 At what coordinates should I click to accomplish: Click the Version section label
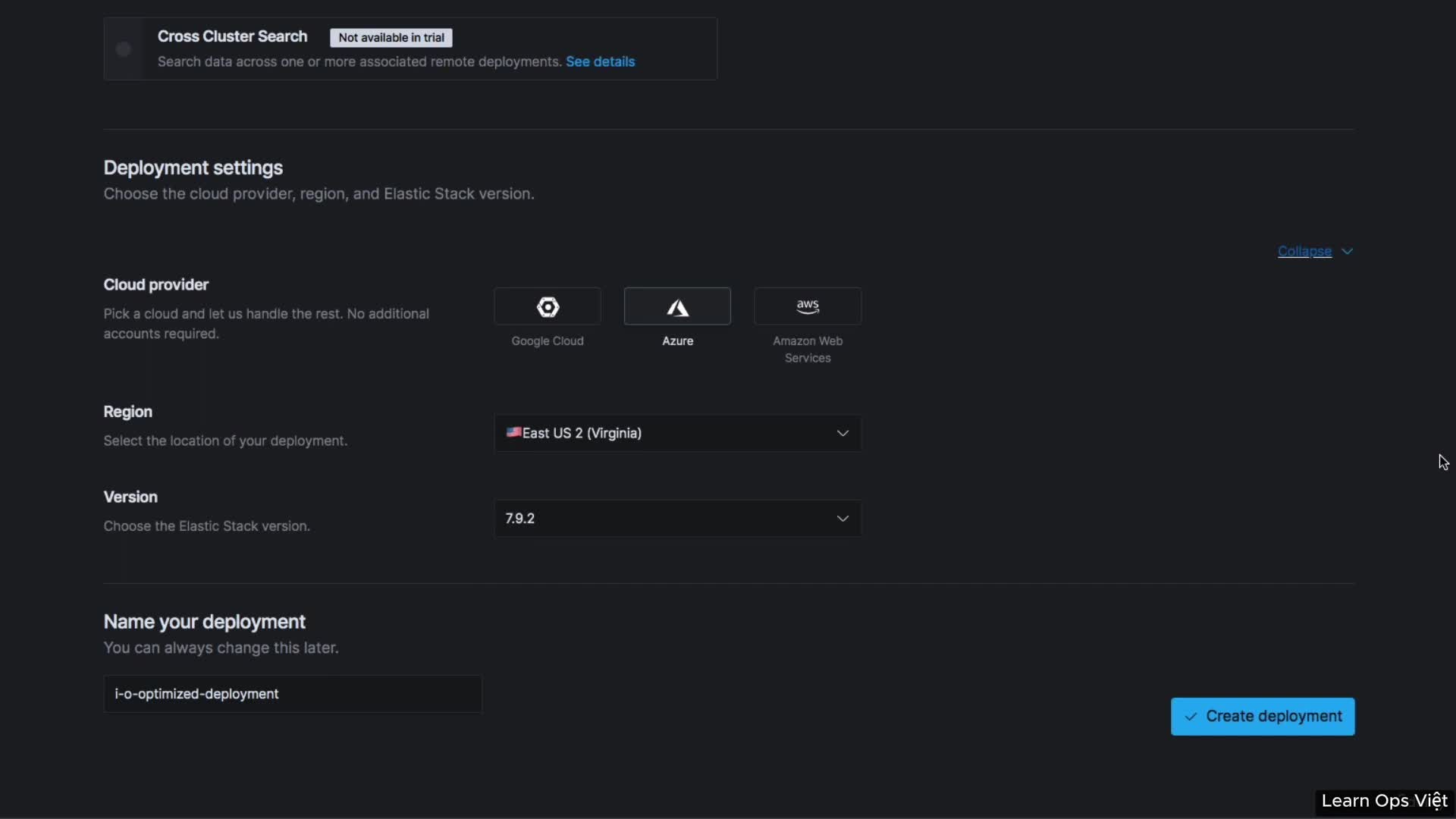pyautogui.click(x=130, y=497)
